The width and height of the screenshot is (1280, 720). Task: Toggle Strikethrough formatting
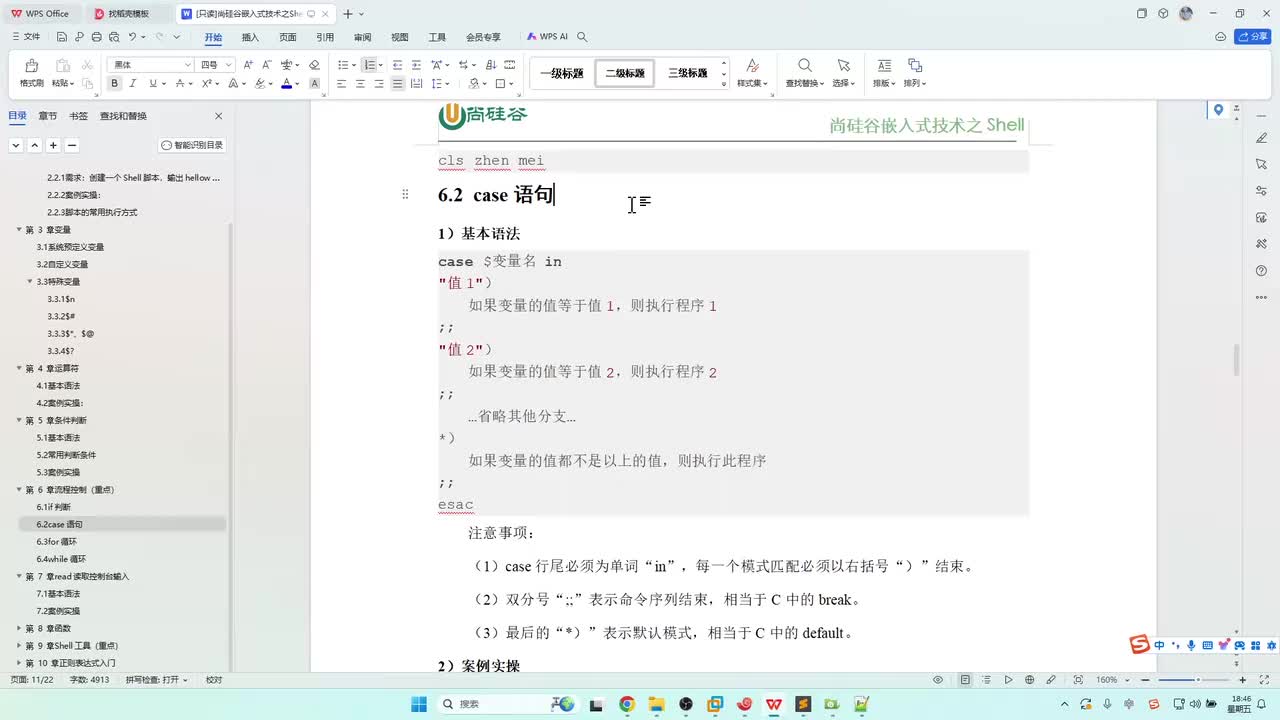(x=182, y=84)
